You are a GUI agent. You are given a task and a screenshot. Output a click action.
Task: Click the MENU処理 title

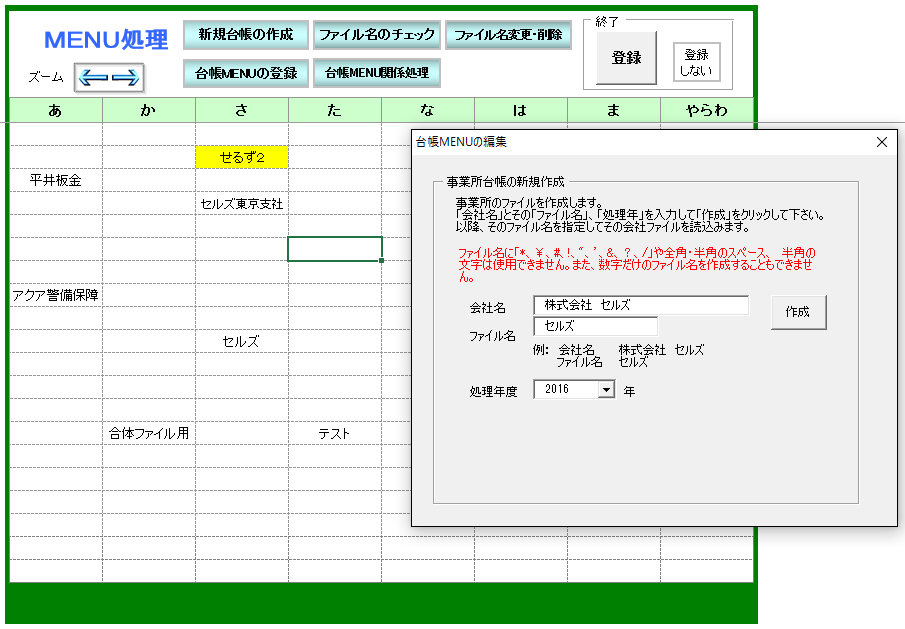(x=106, y=40)
